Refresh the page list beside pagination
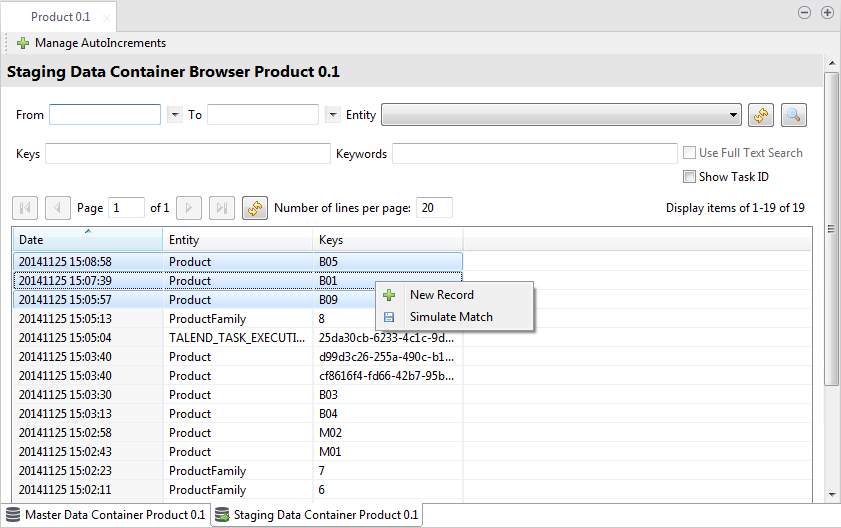This screenshot has width=841, height=528. tap(255, 208)
